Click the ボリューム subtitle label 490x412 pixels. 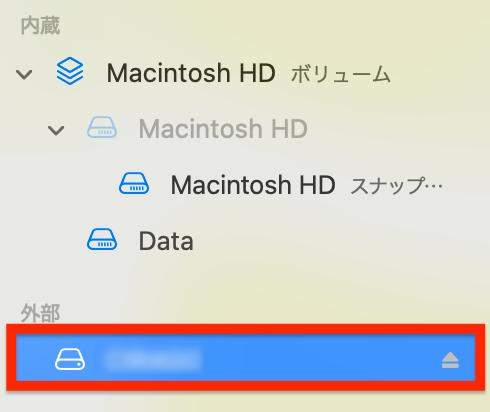(341, 74)
